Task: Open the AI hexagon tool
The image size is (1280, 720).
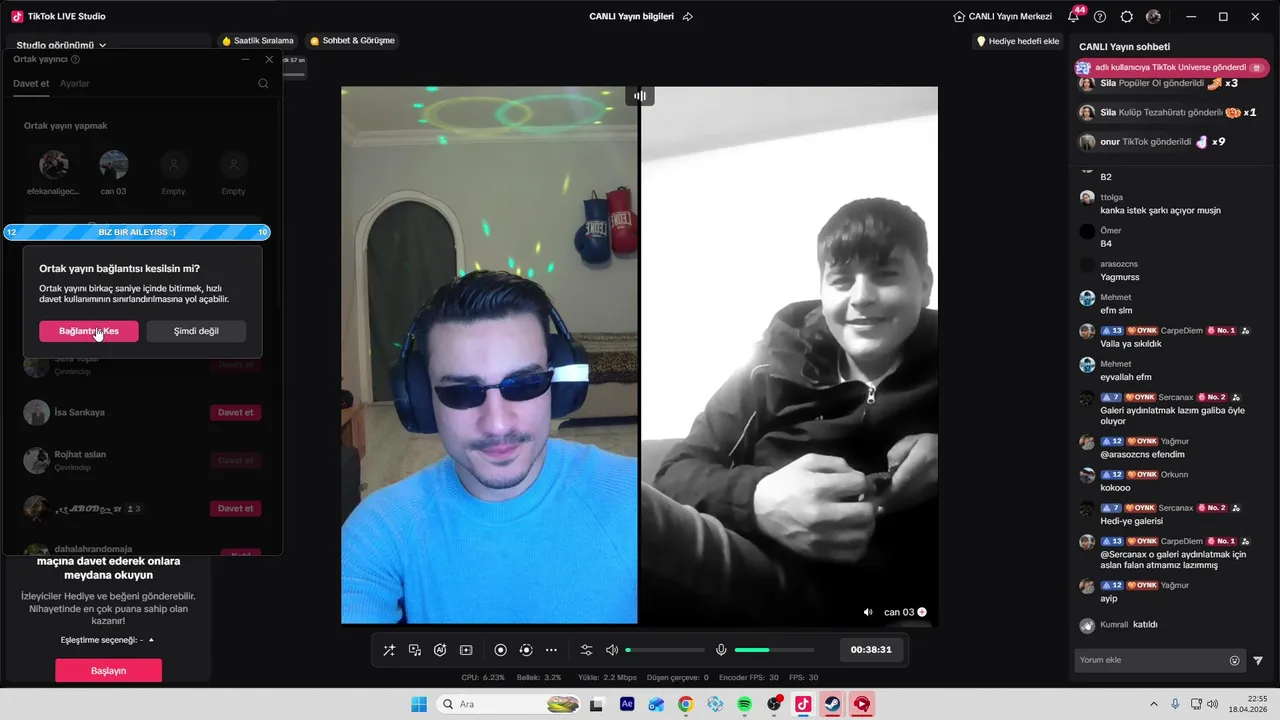Action: (x=440, y=650)
